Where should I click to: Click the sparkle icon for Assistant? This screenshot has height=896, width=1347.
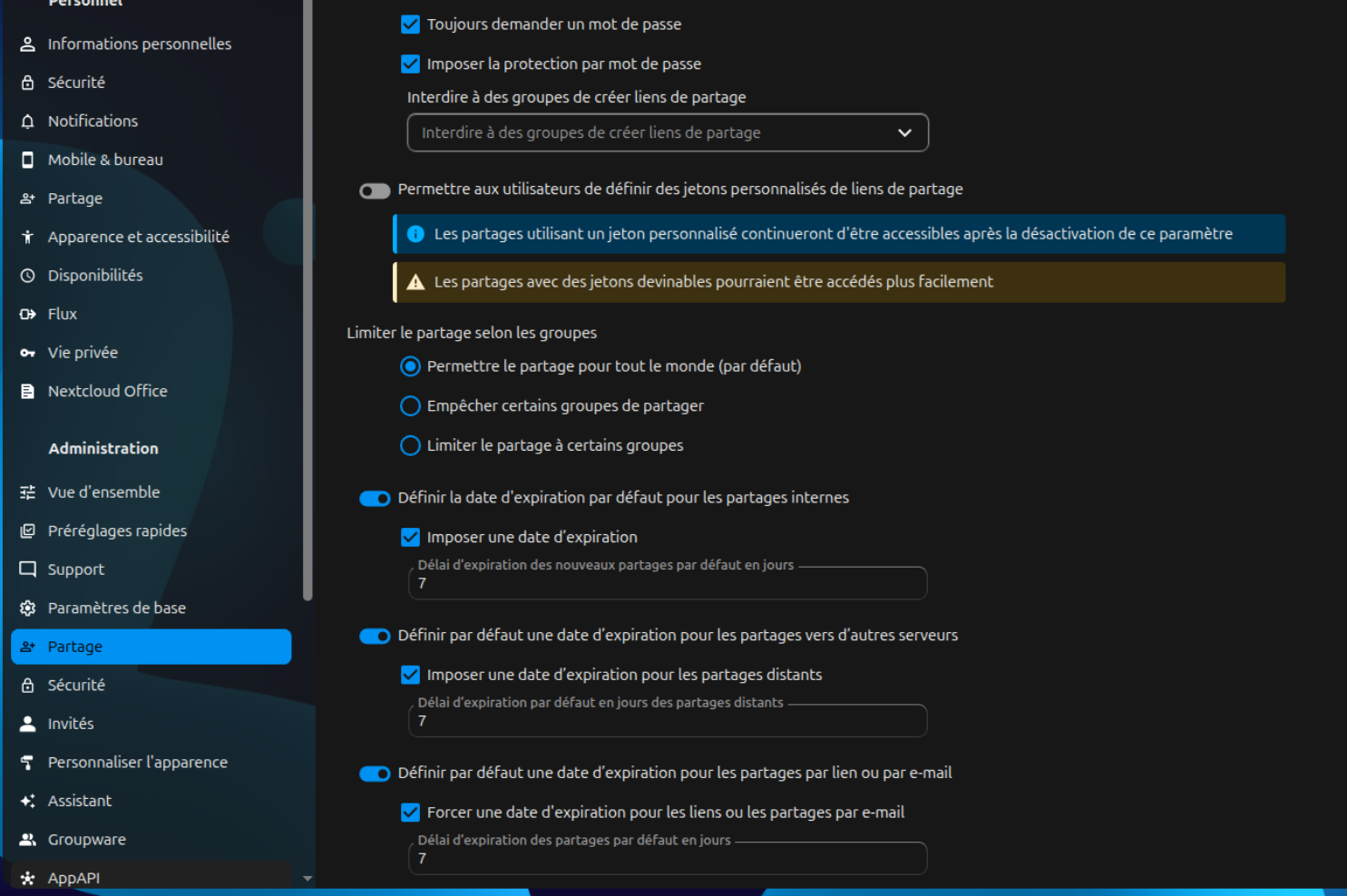(28, 802)
